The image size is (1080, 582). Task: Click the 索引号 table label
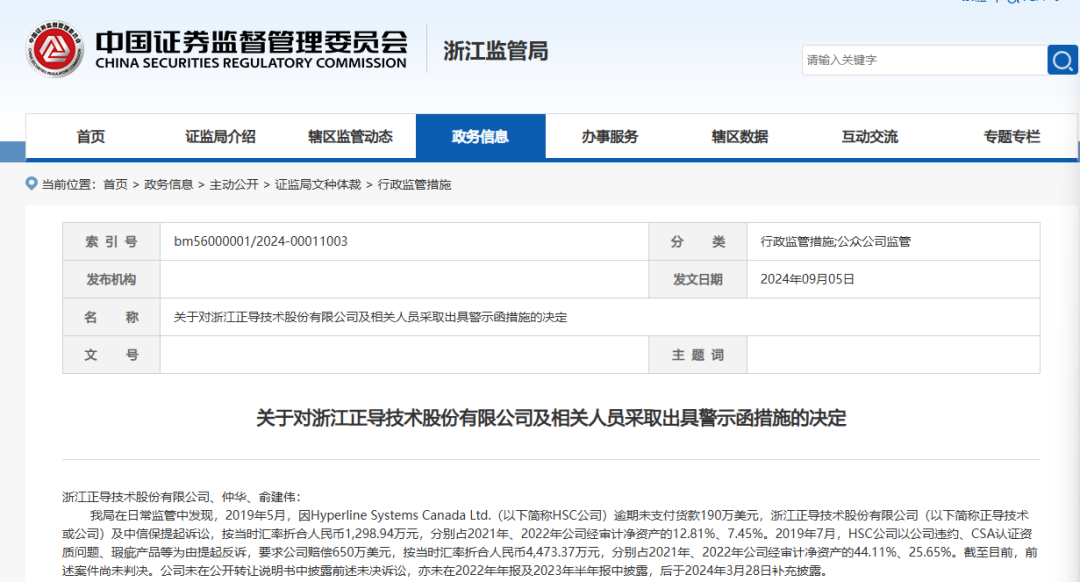click(111, 241)
